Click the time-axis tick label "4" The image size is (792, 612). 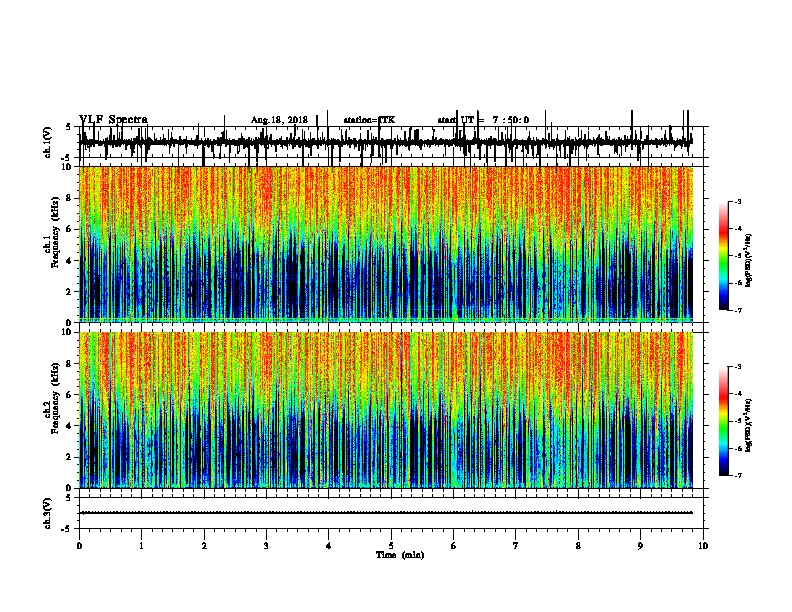click(x=329, y=546)
